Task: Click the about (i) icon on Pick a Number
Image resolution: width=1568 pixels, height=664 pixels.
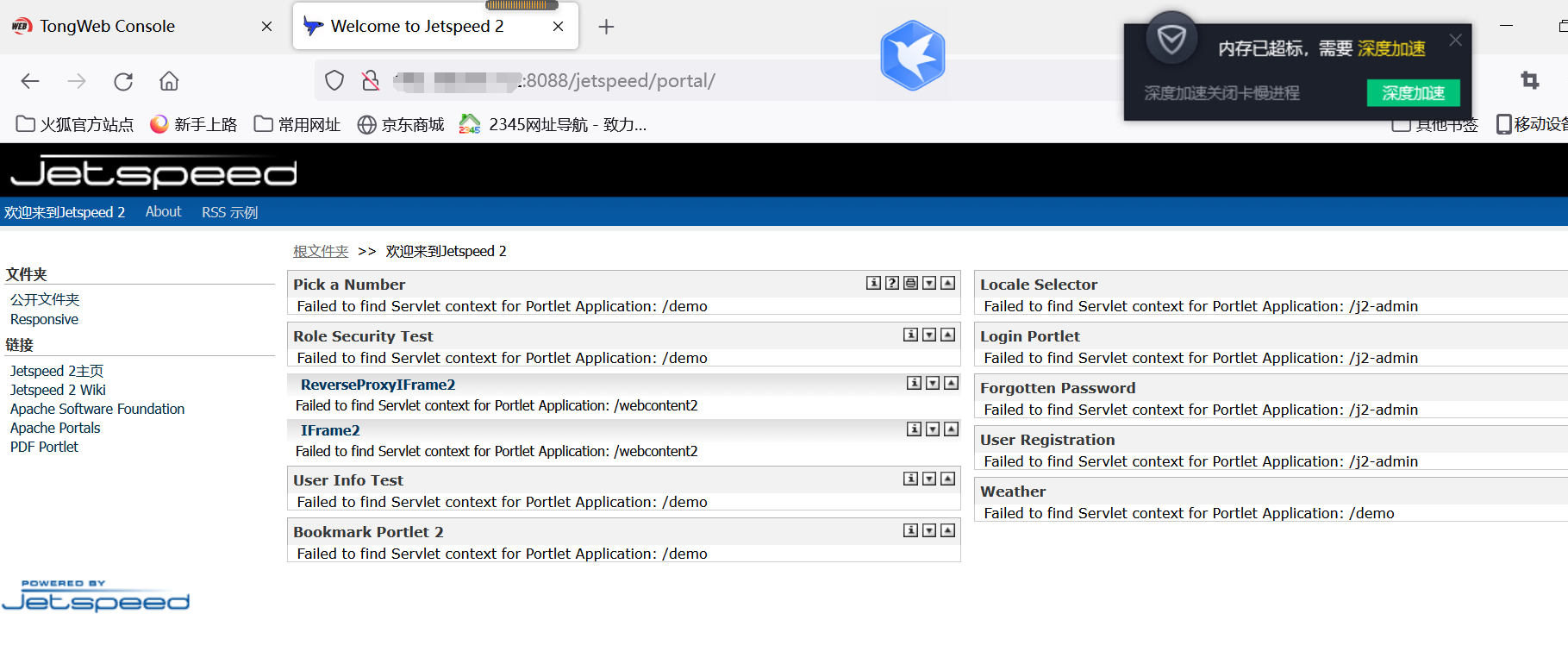Action: pos(873,283)
